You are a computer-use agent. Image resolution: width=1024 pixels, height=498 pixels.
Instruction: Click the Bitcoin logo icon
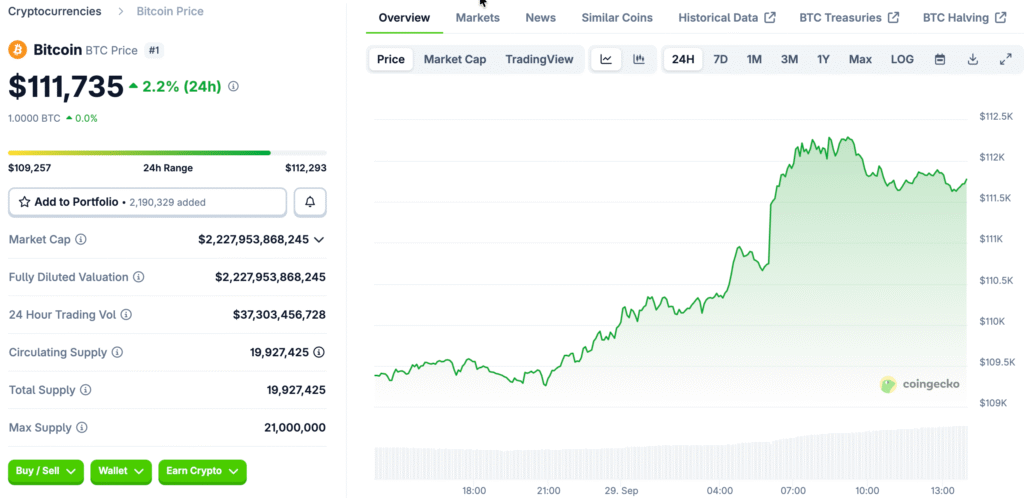[x=17, y=50]
